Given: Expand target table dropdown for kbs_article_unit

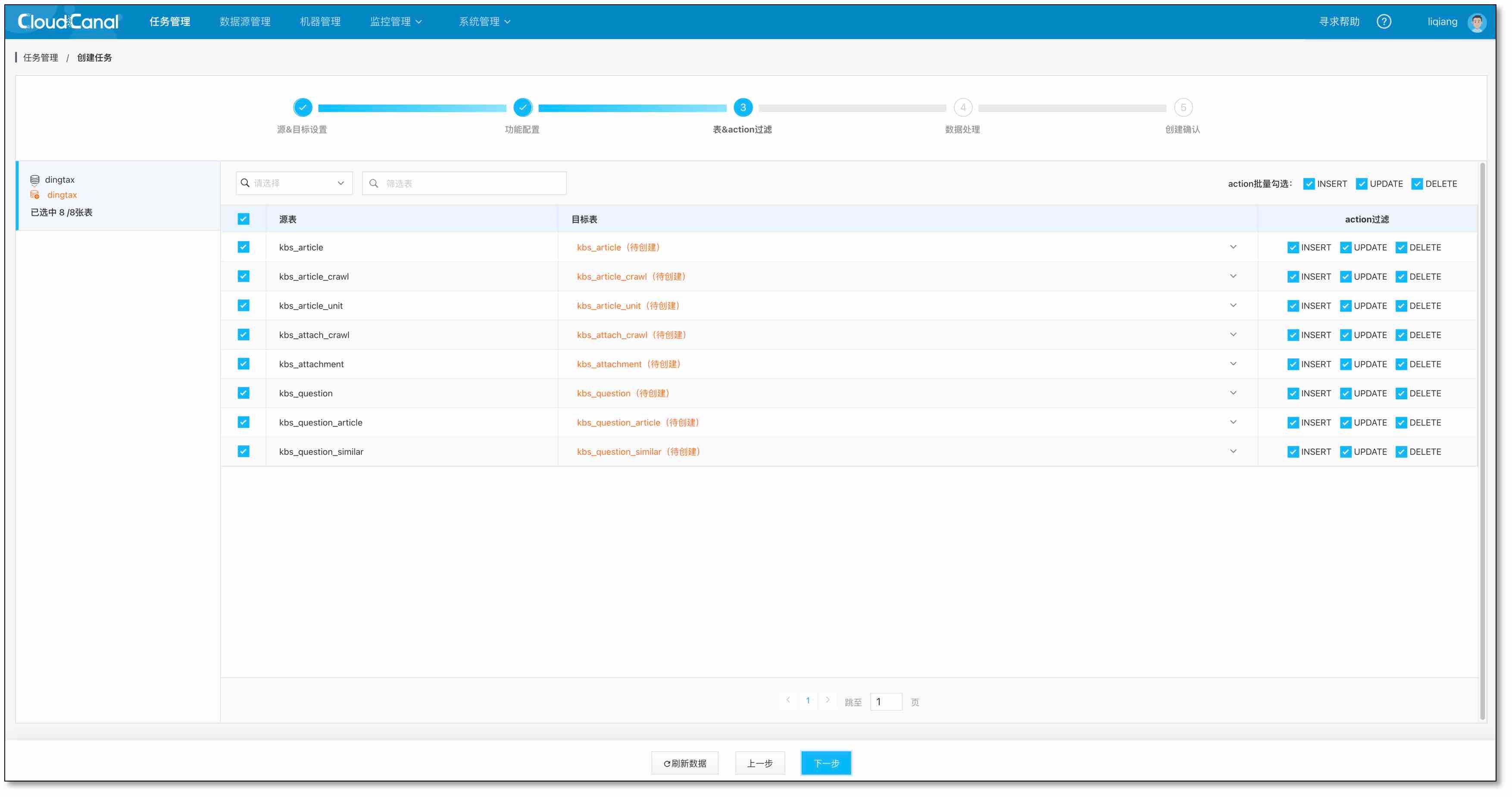Looking at the screenshot, I should tap(1233, 306).
